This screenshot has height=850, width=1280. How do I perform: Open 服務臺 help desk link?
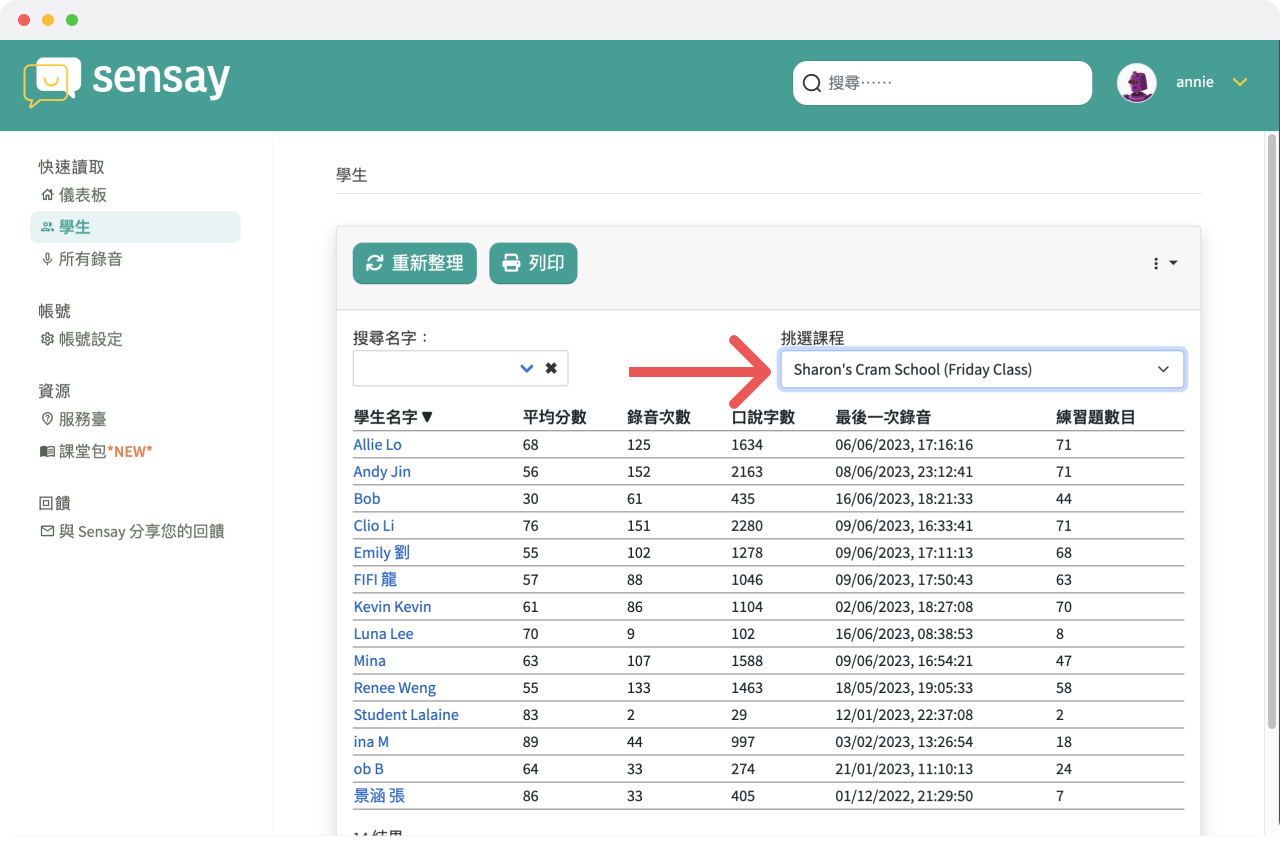click(x=73, y=419)
